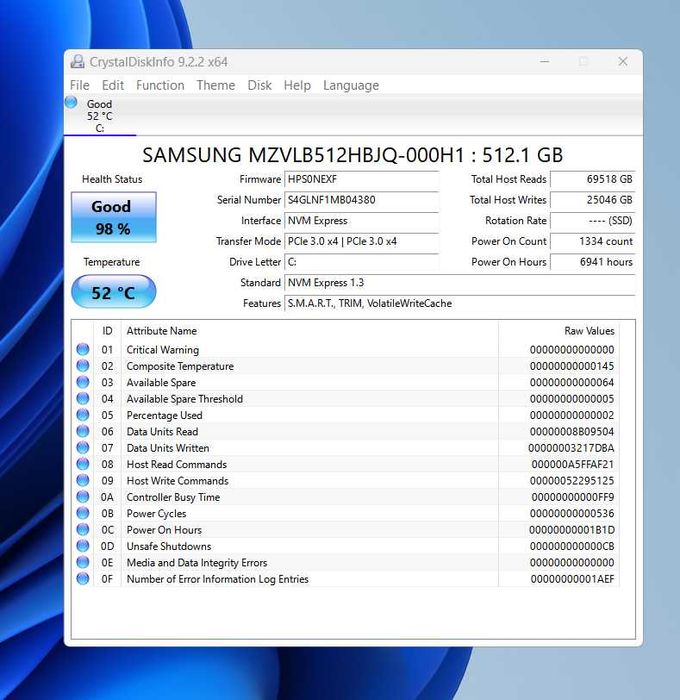
Task: Click the Serial Number field S4GLNF1MB04380
Action: 362,200
